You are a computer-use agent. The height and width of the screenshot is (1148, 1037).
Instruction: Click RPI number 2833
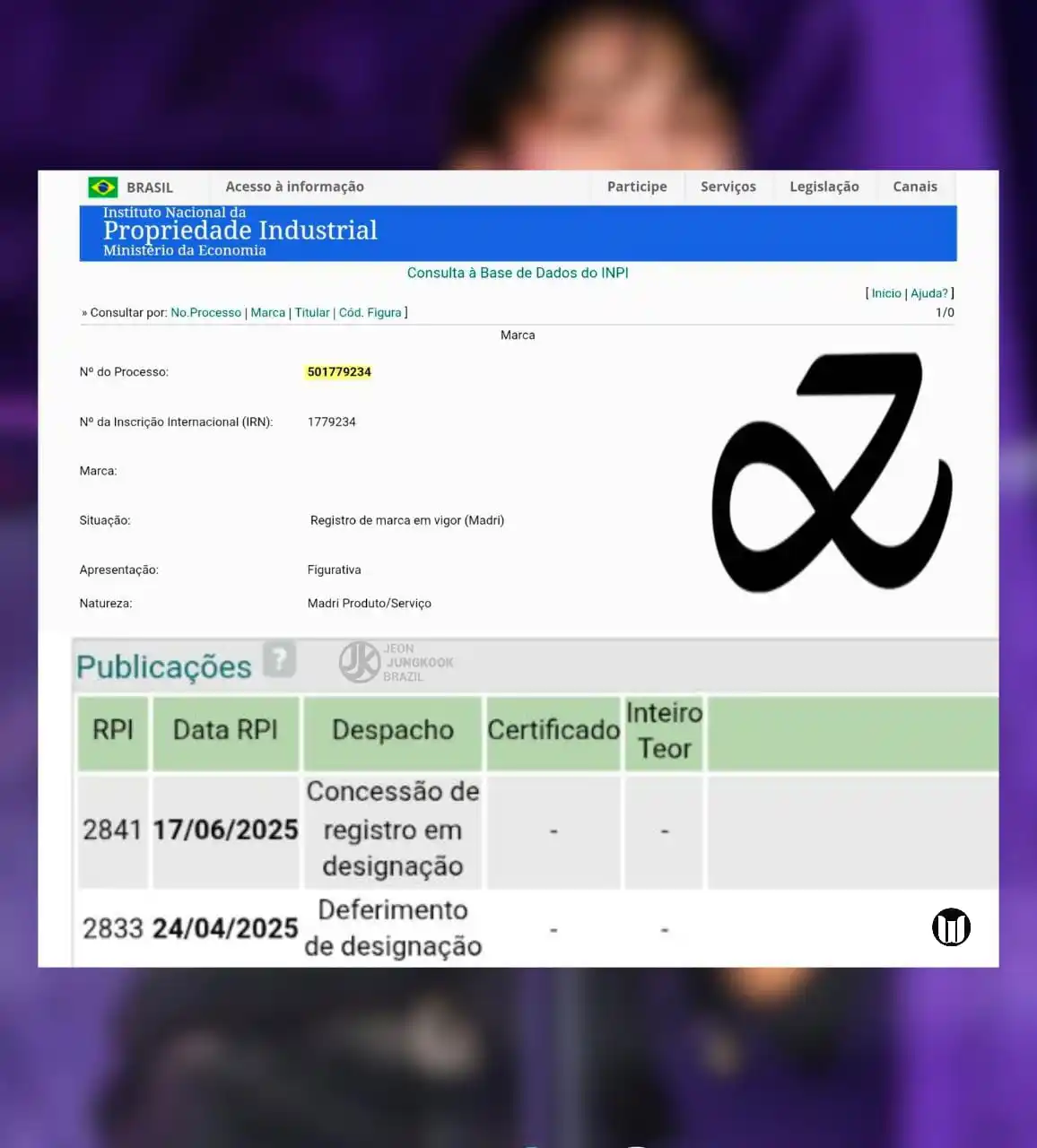(x=112, y=928)
